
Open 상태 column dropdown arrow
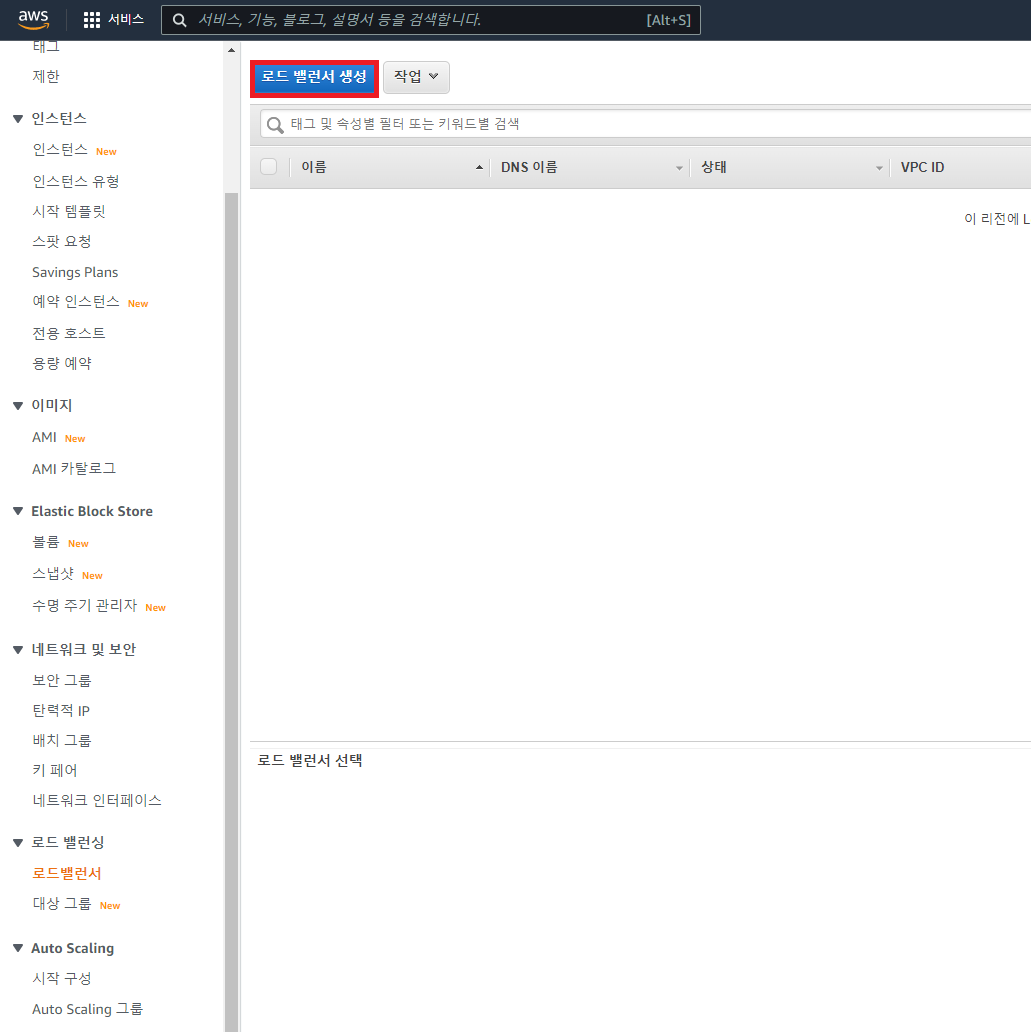(x=879, y=168)
